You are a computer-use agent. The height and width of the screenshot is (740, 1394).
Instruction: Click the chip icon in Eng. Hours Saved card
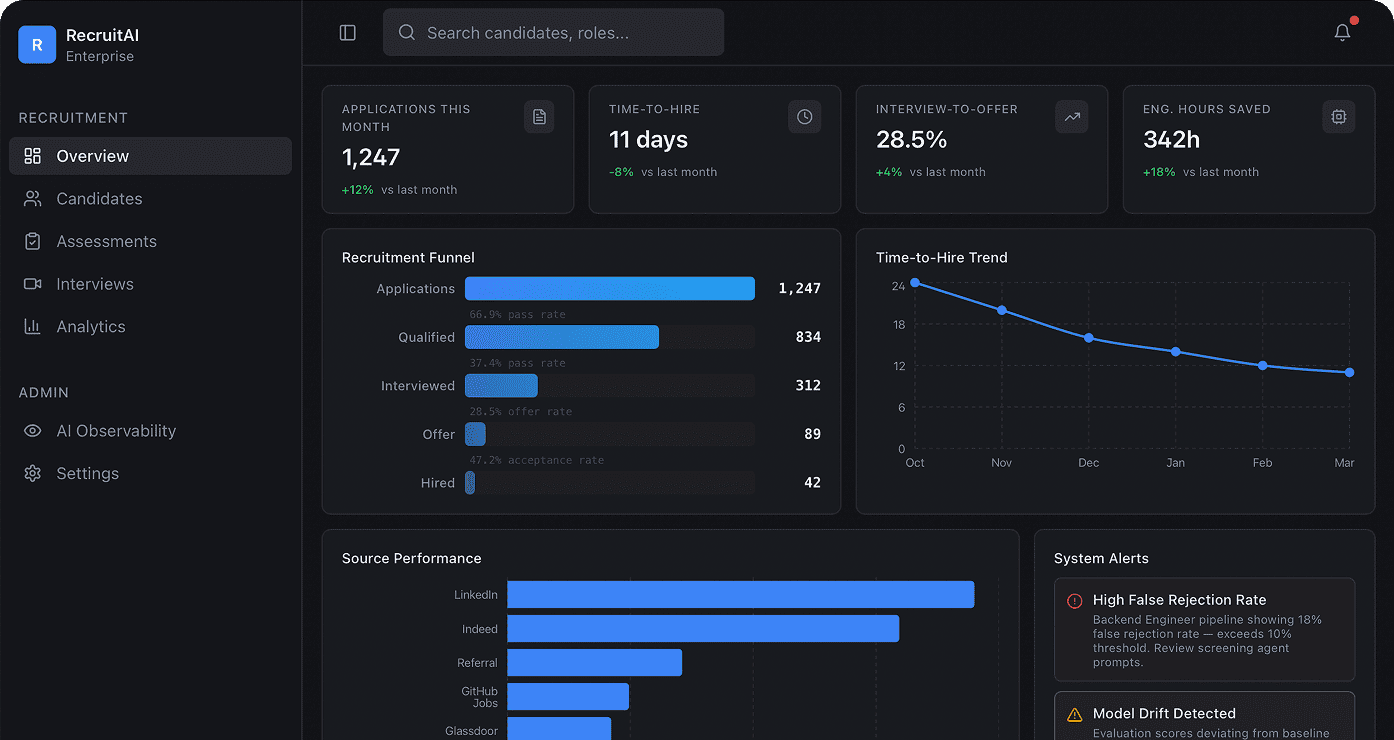(1339, 117)
